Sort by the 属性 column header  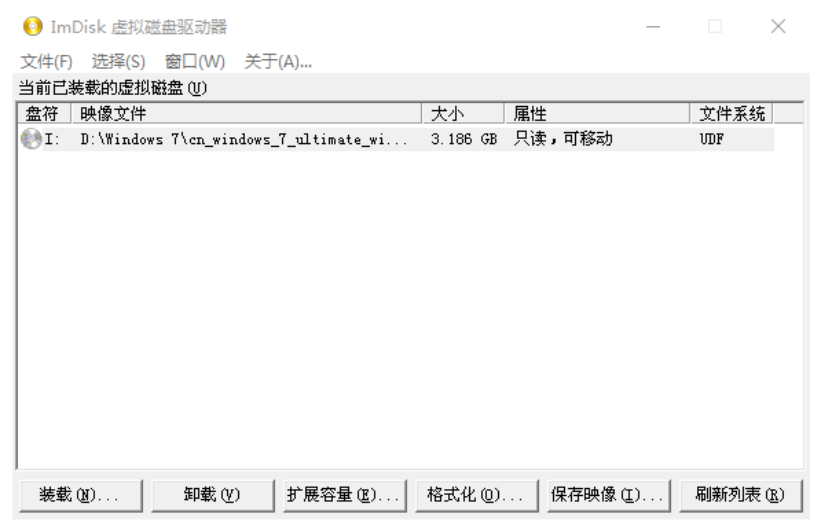point(597,113)
